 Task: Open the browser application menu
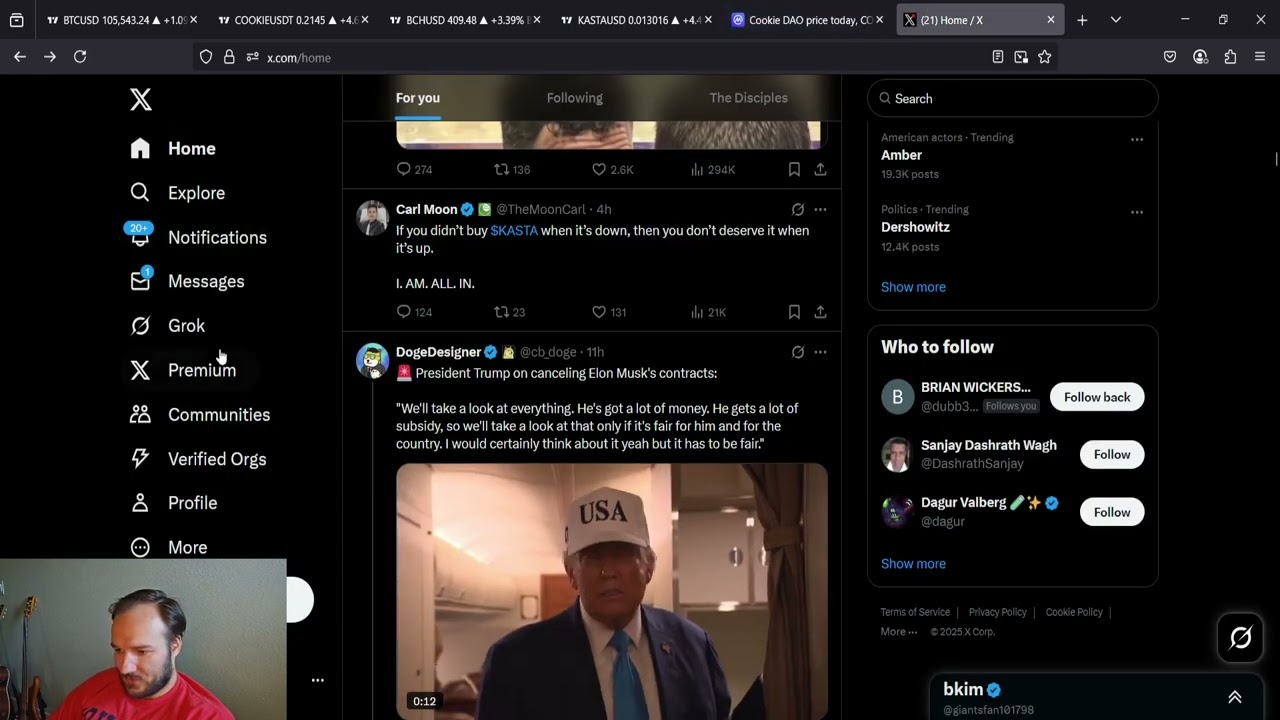[x=1260, y=57]
